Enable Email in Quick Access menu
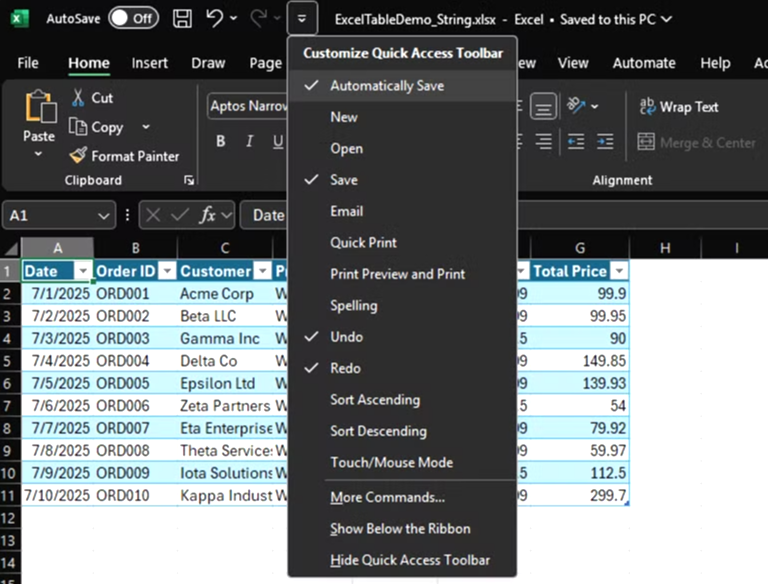Screen dimensions: 768x584 (x=402, y=211)
